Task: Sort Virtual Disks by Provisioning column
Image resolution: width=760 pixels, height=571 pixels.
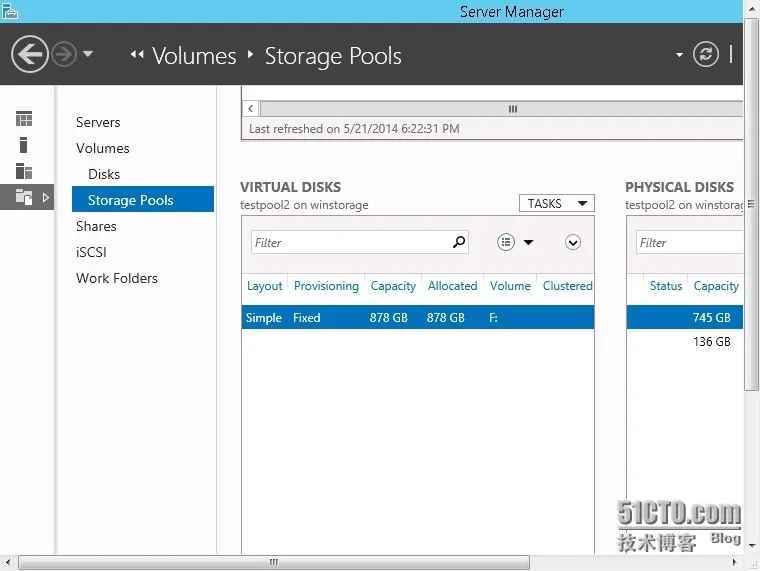Action: pos(326,286)
